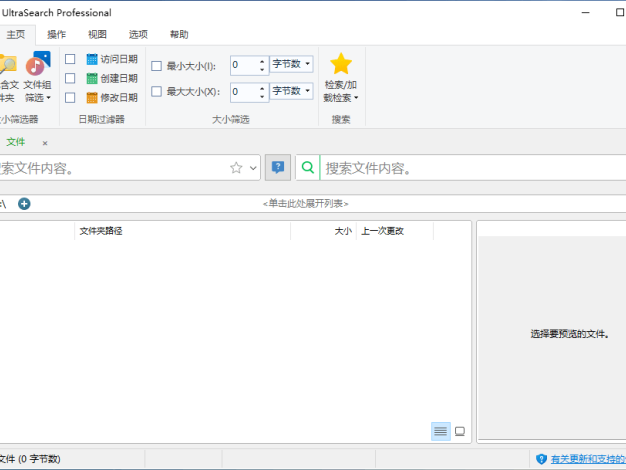Focus the left file content search field
Image resolution: width=626 pixels, height=470 pixels.
click(x=114, y=168)
